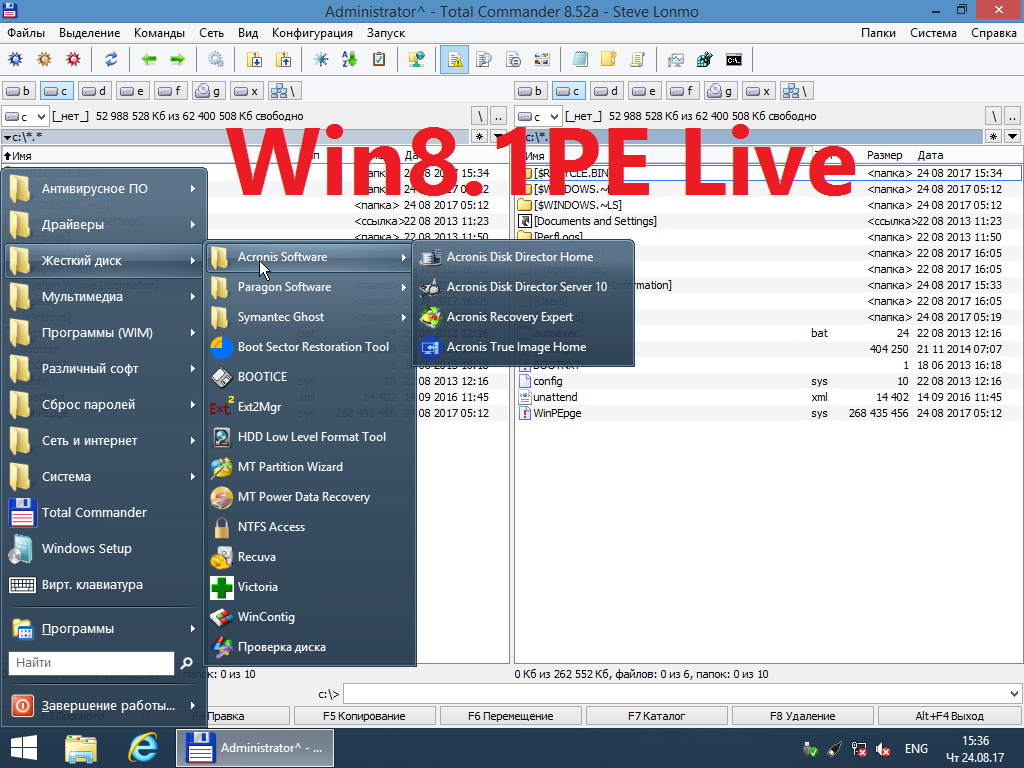Open the Конфигурация menu

point(312,33)
